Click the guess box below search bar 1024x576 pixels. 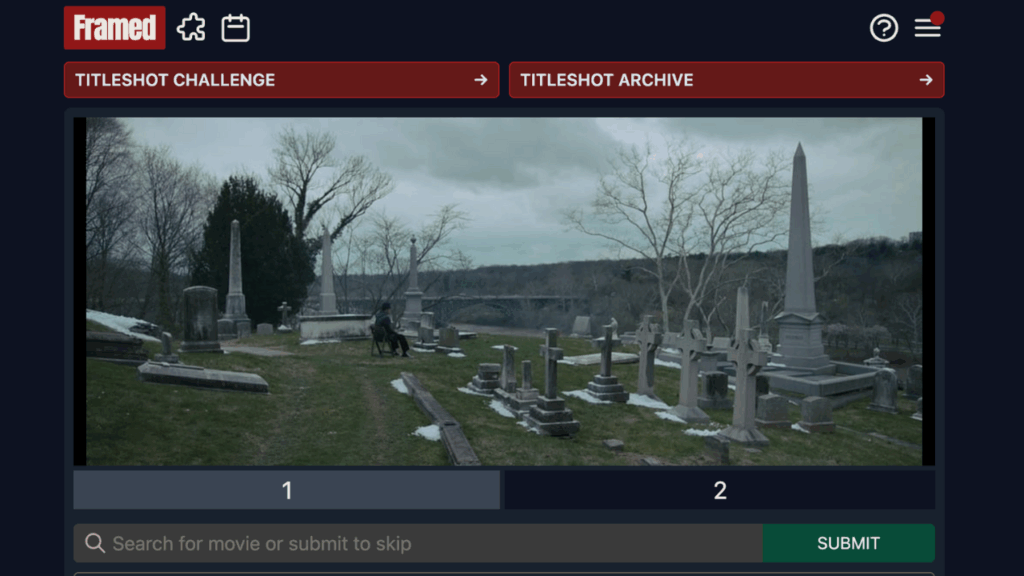[504, 573]
